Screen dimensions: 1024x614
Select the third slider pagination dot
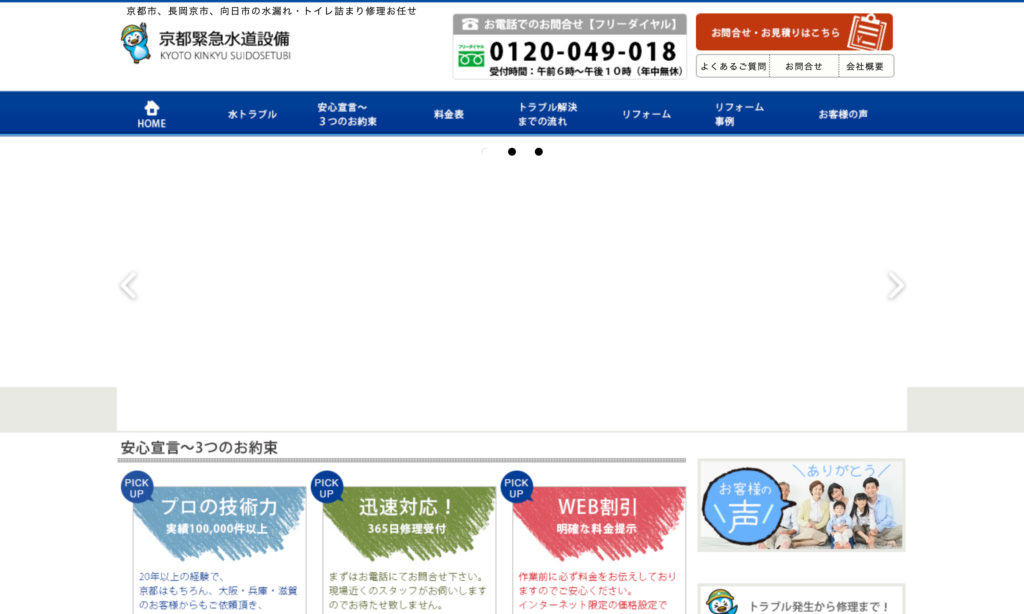tap(539, 152)
